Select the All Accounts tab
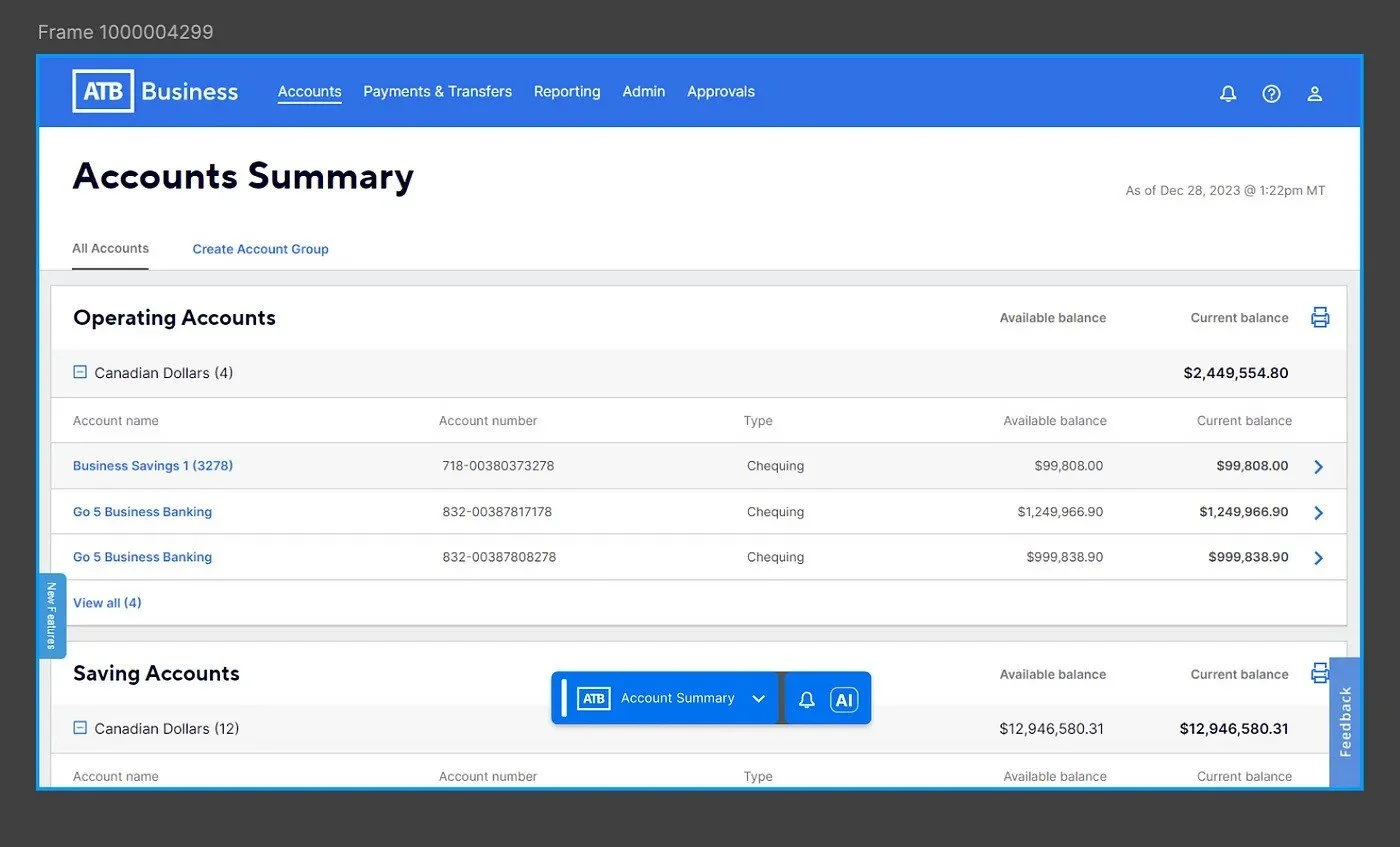 (110, 248)
